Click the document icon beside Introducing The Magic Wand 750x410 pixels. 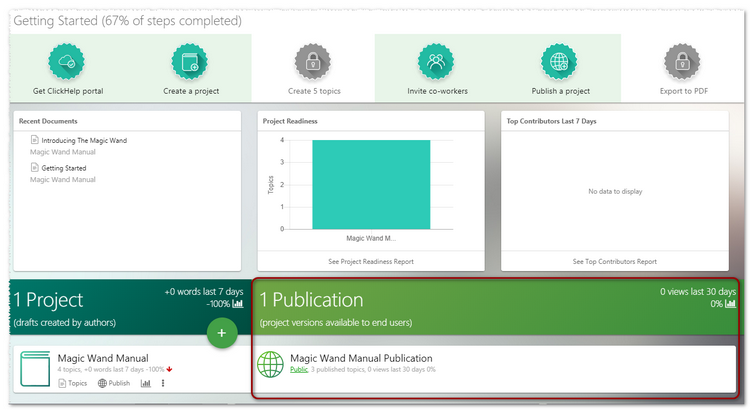tap(34, 140)
